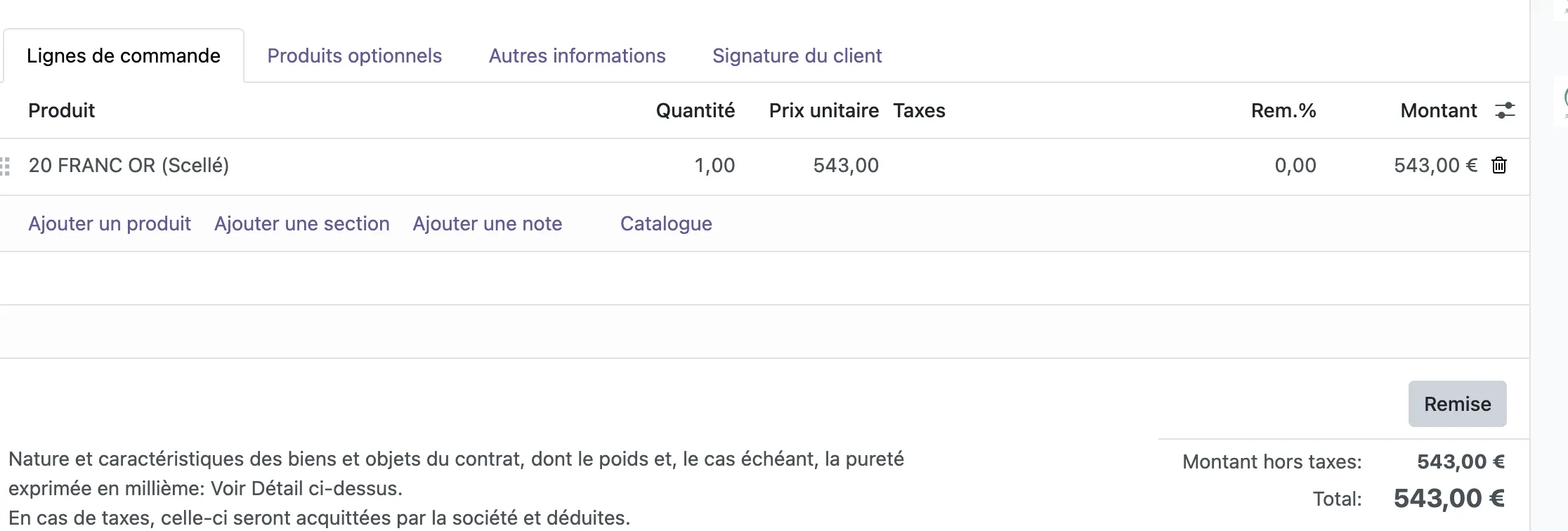Screen dimensions: 1568x531
Task: Grab the drag handle of the product row
Action: click(x=5, y=166)
